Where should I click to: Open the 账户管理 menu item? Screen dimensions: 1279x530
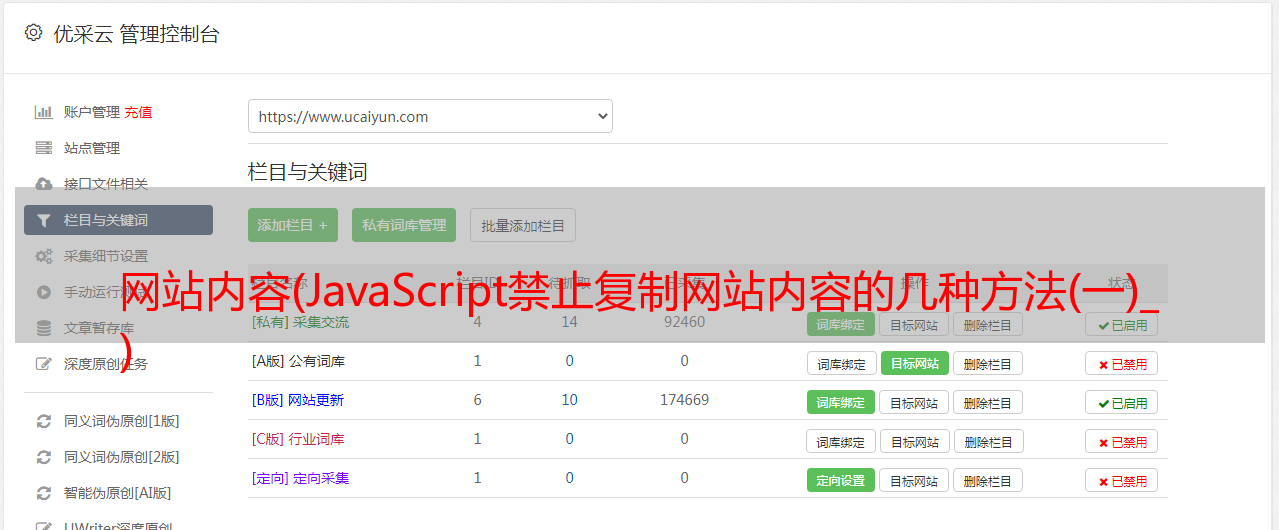[x=92, y=112]
